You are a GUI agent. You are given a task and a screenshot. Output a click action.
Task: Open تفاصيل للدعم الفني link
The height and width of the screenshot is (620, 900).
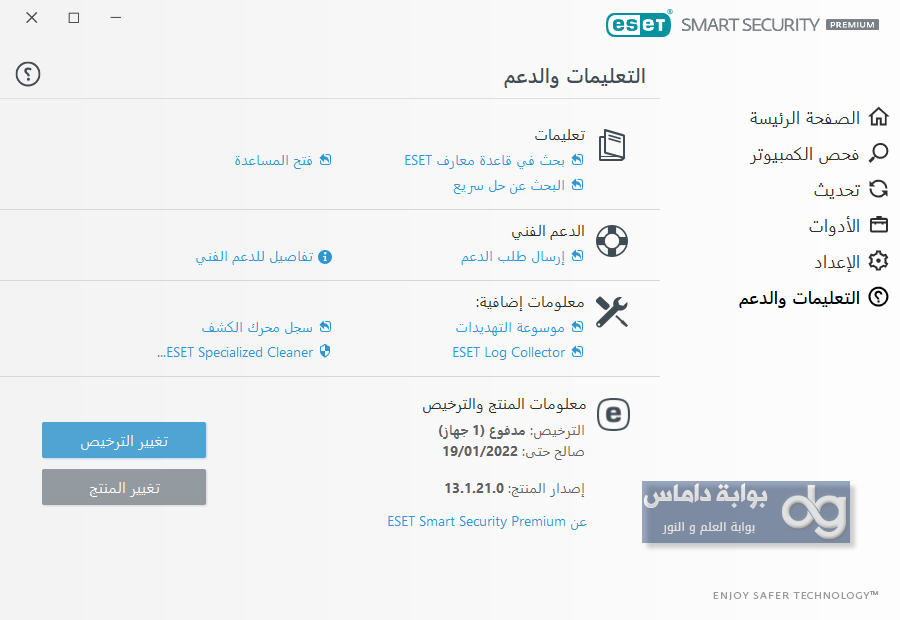(x=254, y=256)
